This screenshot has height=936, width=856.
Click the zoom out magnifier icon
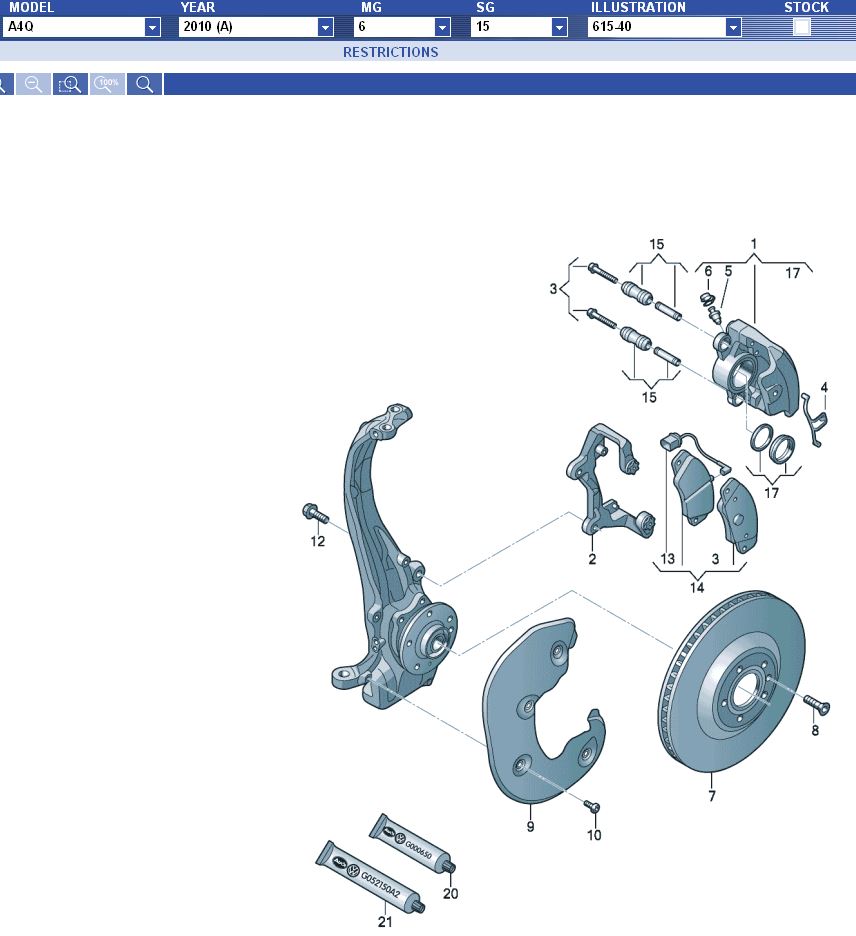coord(33,85)
